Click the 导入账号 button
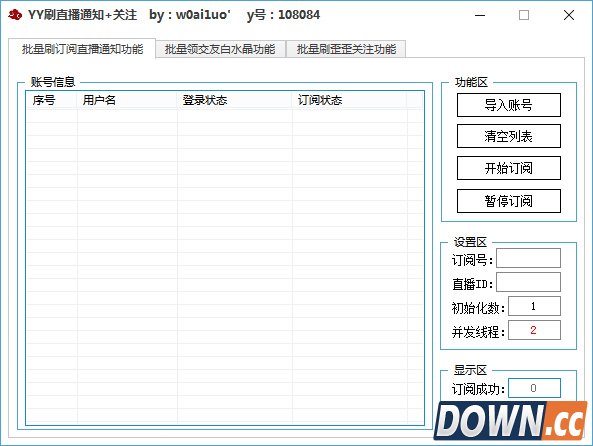Screen dimensions: 593x446 click(x=509, y=105)
